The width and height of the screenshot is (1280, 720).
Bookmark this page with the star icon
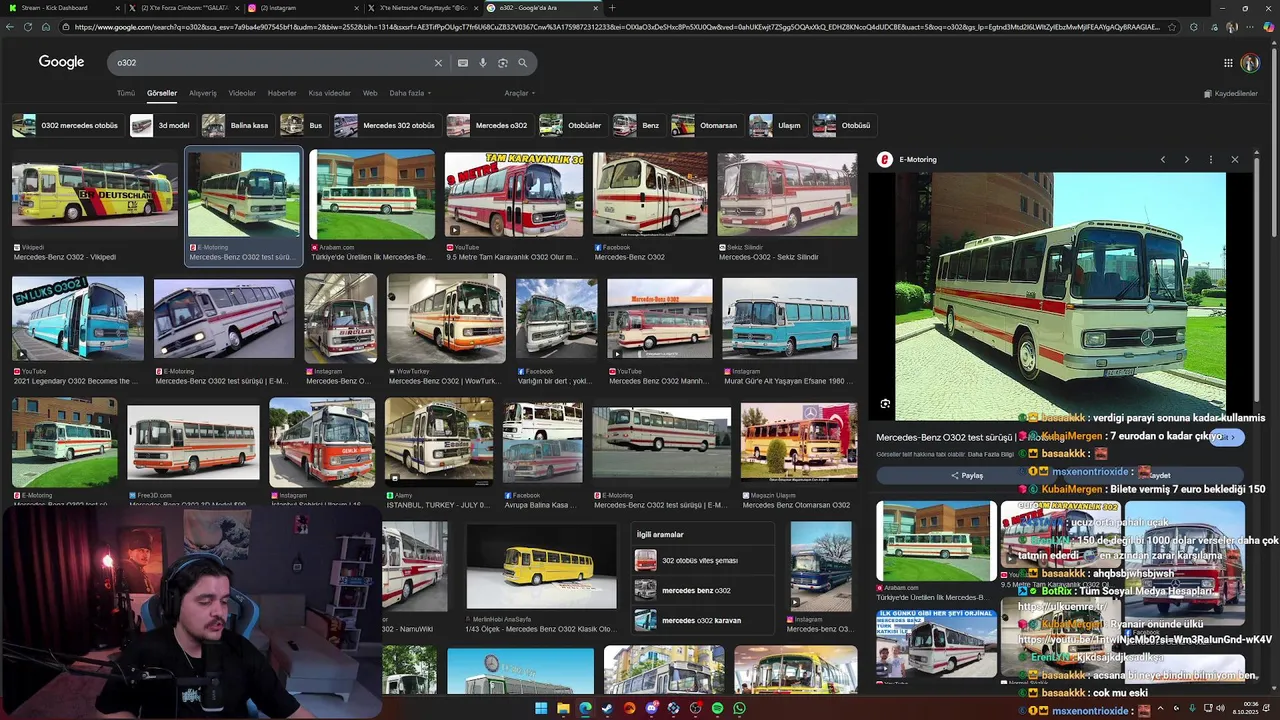1172,27
